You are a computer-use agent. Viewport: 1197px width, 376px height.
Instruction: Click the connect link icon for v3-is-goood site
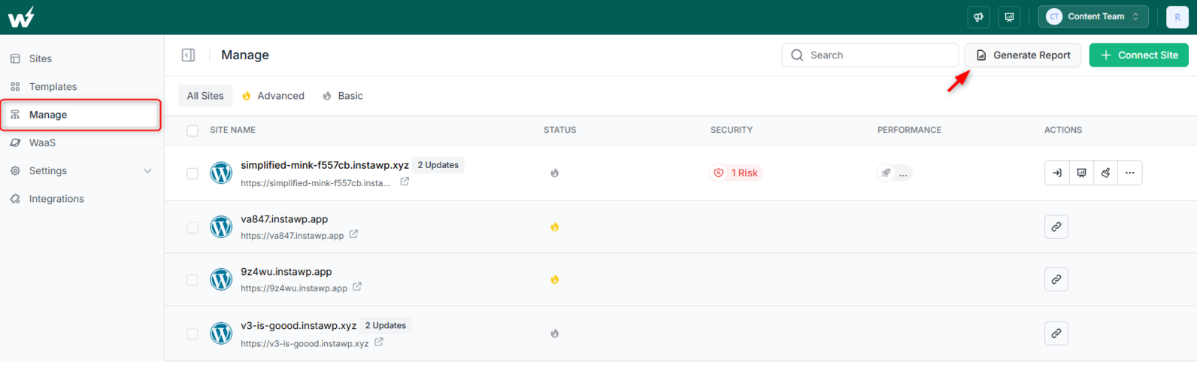point(1057,333)
